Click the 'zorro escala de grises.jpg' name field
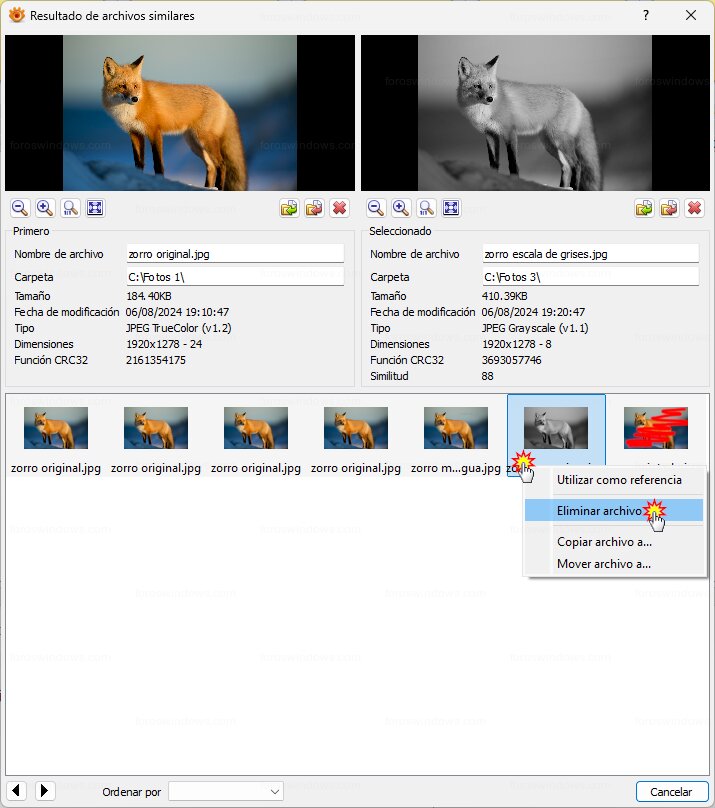Viewport: 715px width, 808px height. click(591, 254)
